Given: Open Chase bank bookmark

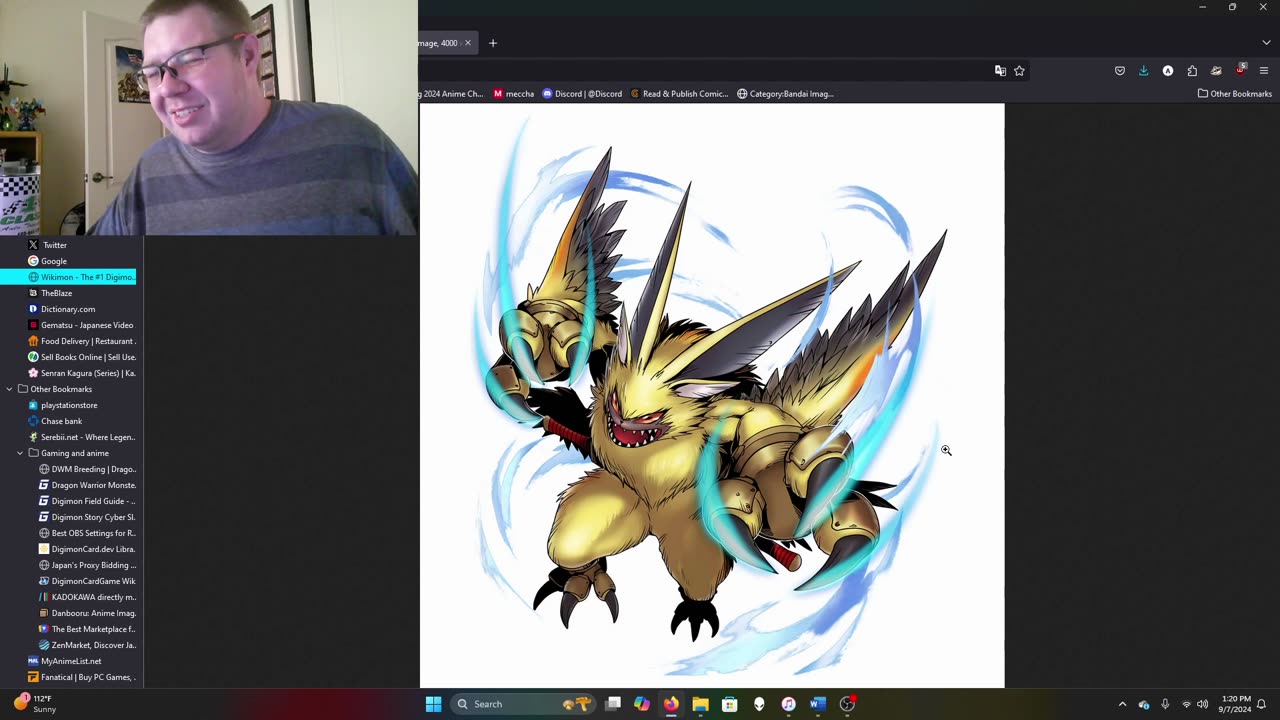Looking at the screenshot, I should [55, 421].
